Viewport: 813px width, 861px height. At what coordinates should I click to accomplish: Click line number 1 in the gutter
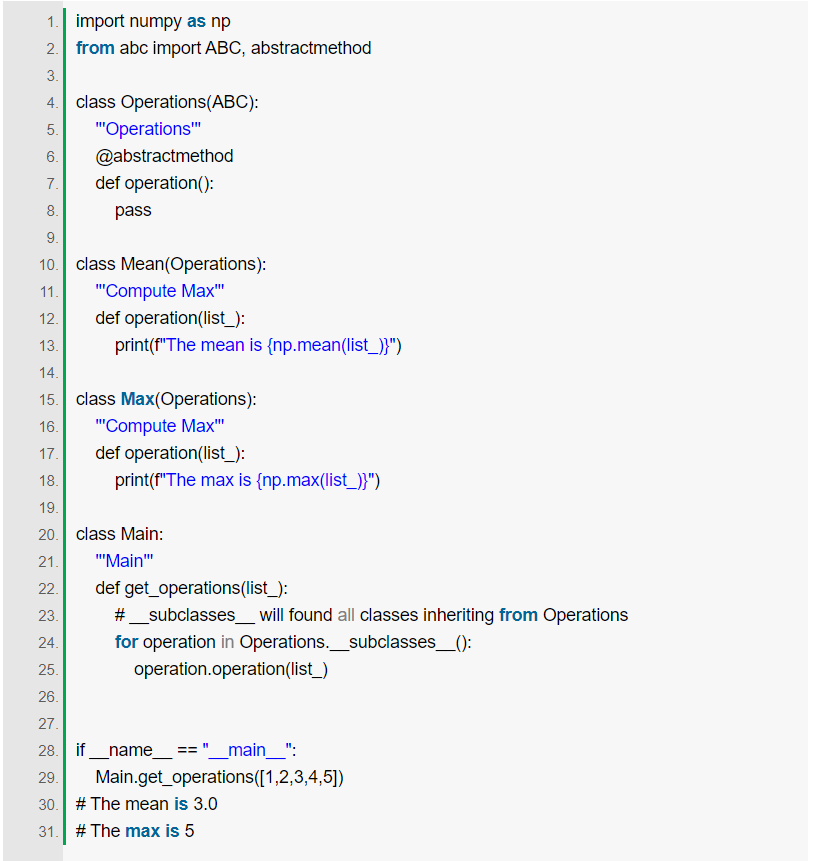coord(50,21)
